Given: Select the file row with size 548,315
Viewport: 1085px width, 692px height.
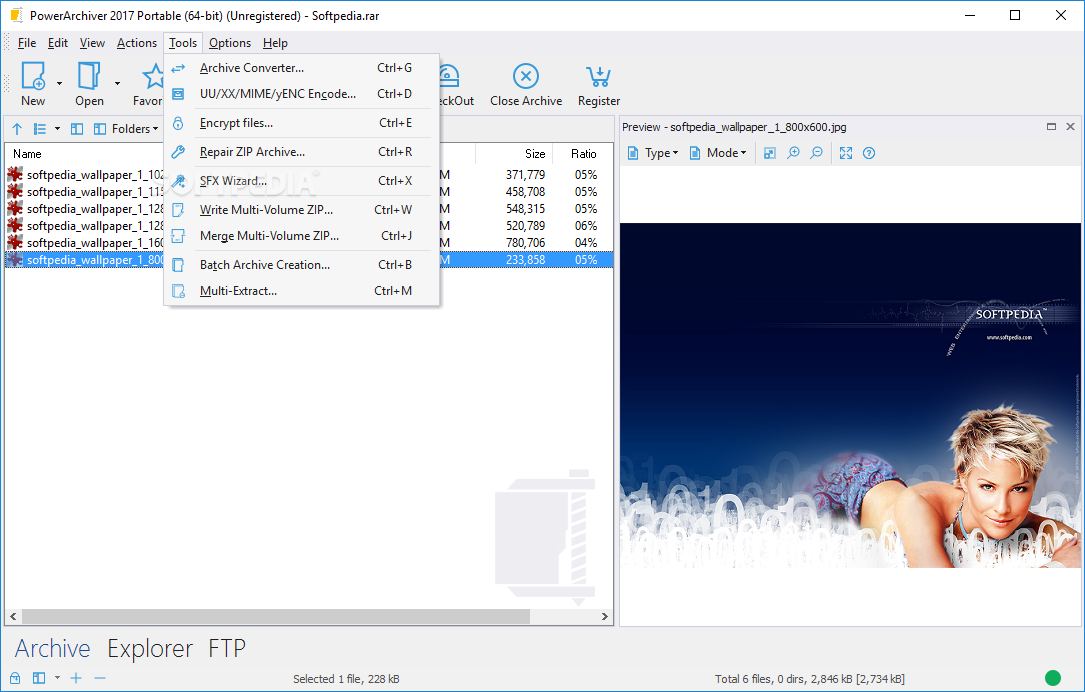Looking at the screenshot, I should [x=309, y=209].
